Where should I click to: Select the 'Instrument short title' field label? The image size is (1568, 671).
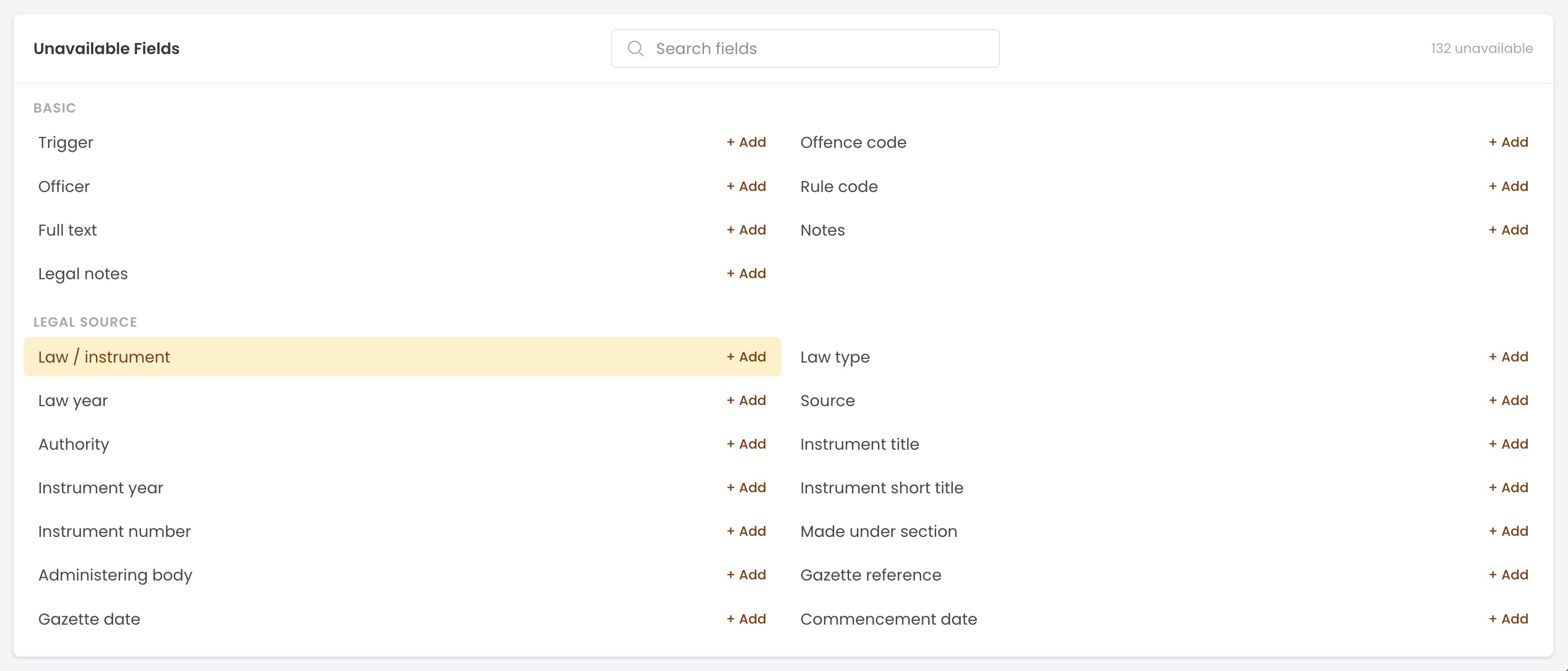[x=882, y=488]
